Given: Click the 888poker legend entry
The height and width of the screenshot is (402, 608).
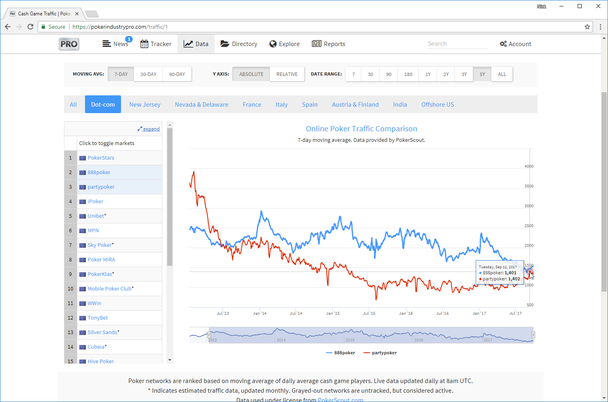Looking at the screenshot, I should (340, 353).
